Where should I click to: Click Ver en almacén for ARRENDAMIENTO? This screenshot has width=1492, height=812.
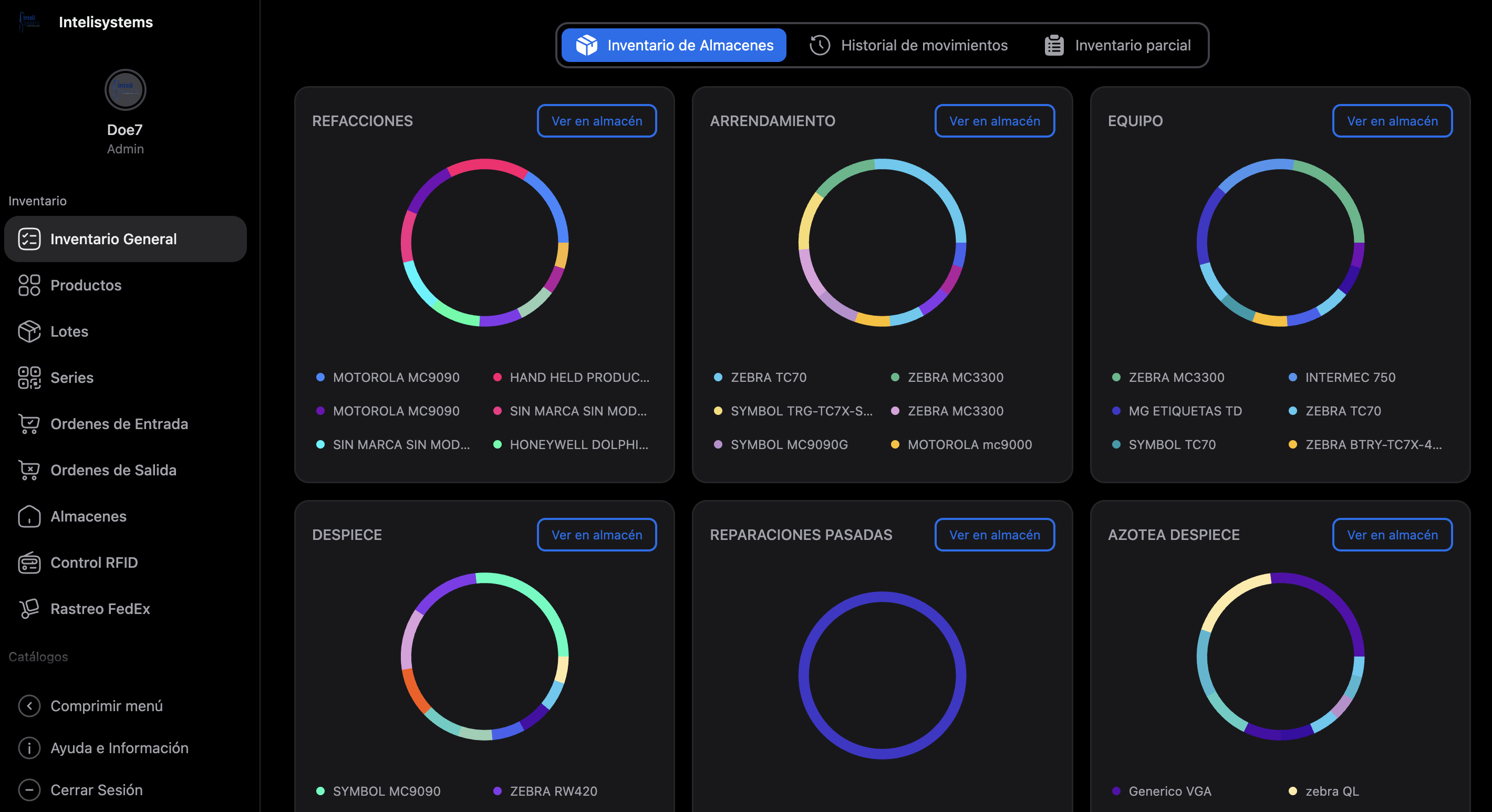pyautogui.click(x=994, y=121)
